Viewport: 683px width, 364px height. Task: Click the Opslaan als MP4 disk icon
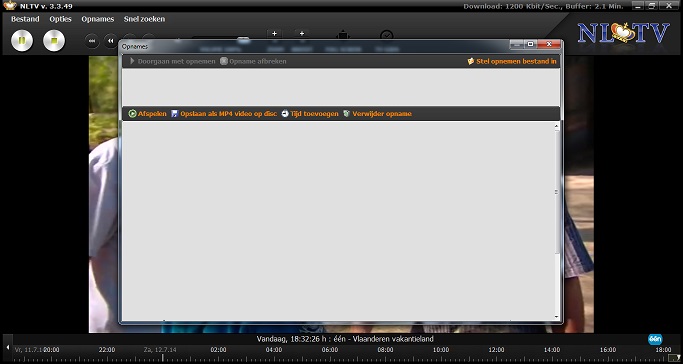click(175, 114)
